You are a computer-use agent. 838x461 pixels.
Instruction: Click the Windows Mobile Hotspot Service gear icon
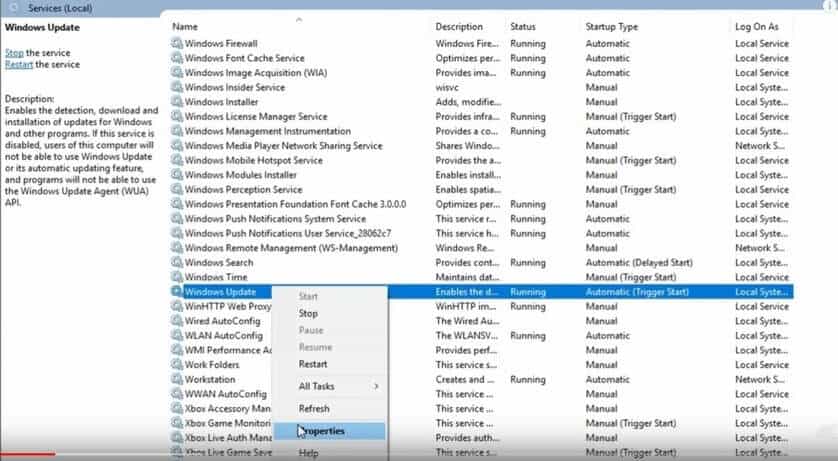pyautogui.click(x=177, y=160)
